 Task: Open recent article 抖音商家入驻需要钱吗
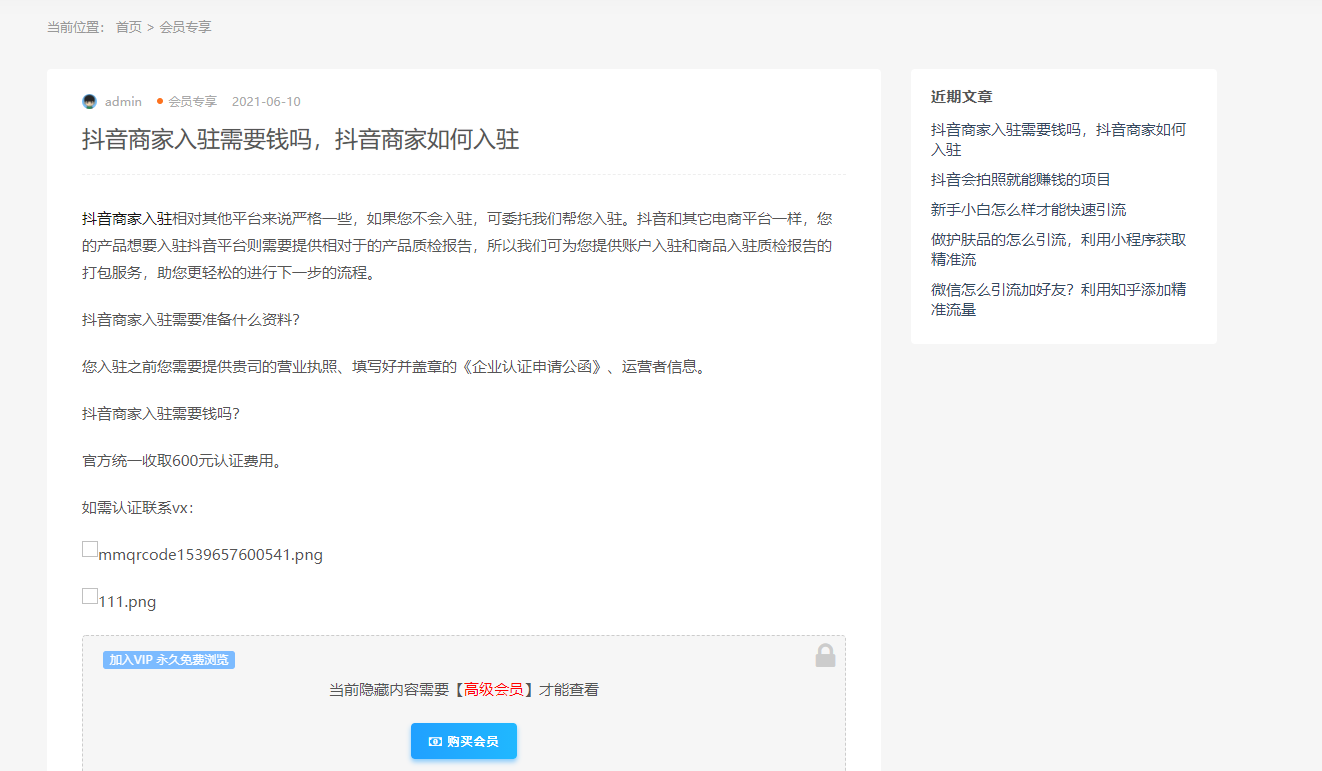(x=1058, y=139)
